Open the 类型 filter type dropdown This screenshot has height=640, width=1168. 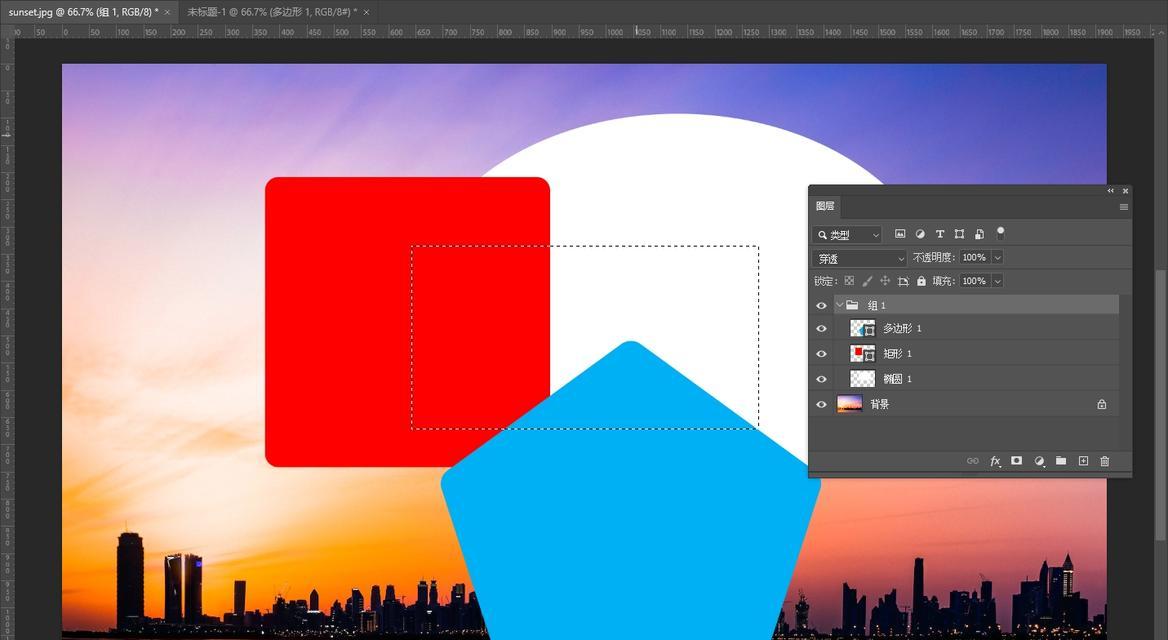click(847, 235)
